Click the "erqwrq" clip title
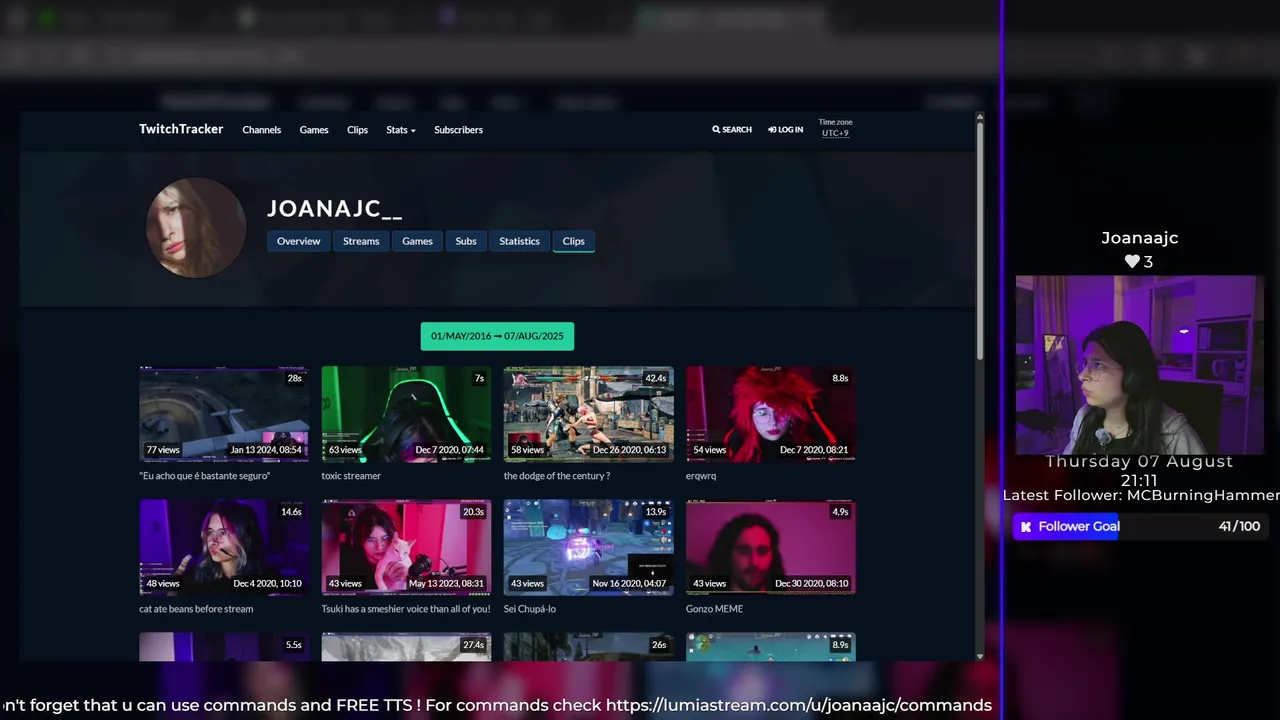Viewport: 1280px width, 720px height. tap(701, 476)
